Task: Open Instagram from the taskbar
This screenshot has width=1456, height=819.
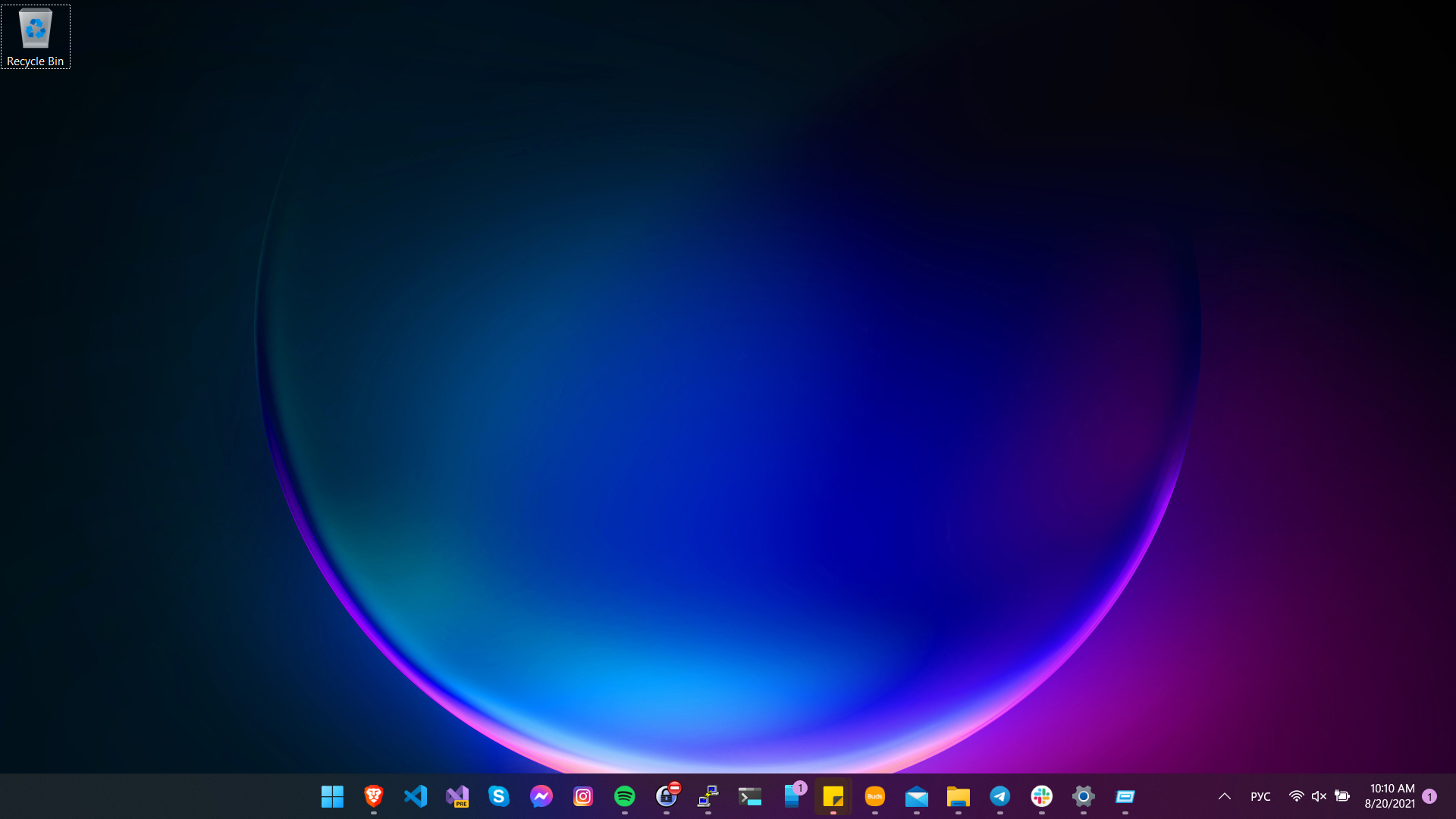Action: click(x=582, y=796)
